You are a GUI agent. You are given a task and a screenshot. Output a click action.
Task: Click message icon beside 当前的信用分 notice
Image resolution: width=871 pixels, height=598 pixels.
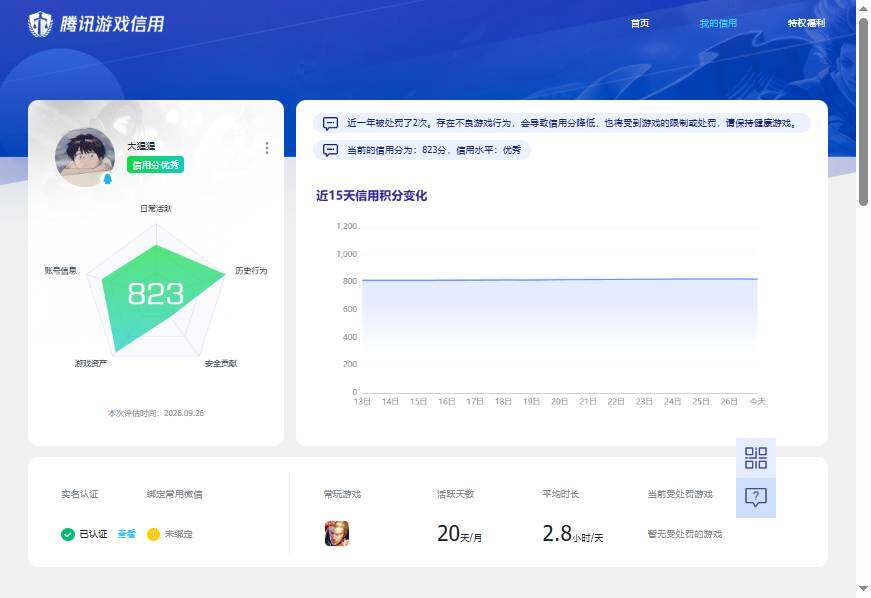[331, 150]
